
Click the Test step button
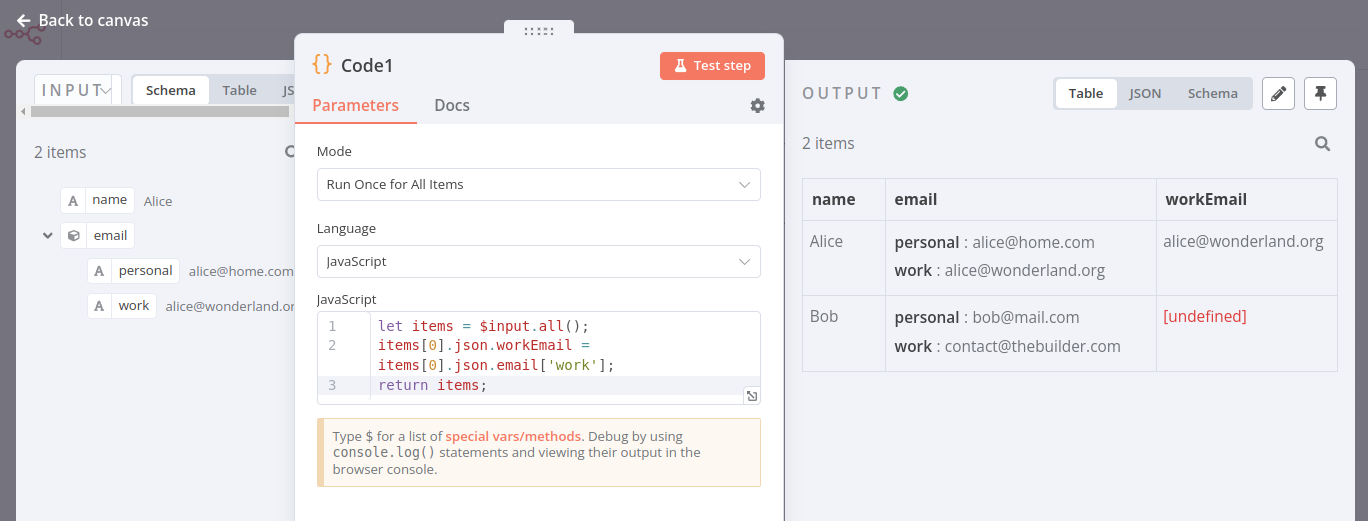(712, 66)
